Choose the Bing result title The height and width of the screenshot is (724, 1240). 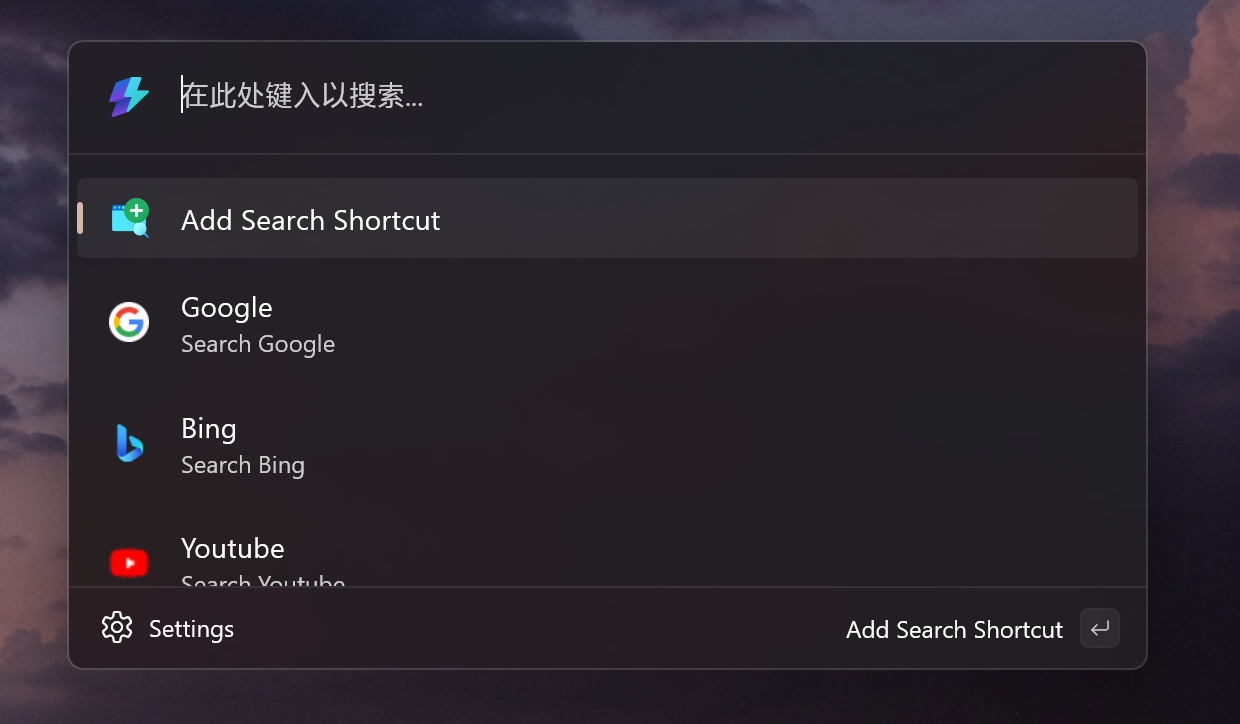(209, 429)
